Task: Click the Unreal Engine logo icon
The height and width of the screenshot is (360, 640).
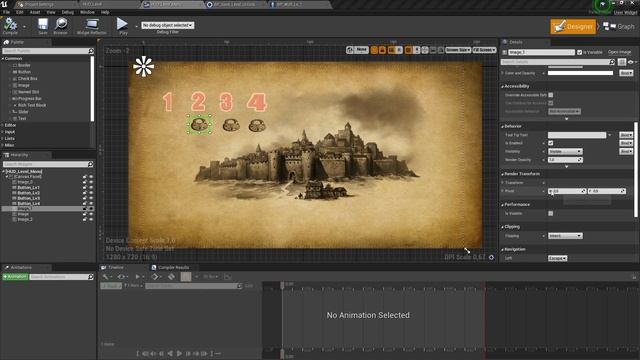Action: pyautogui.click(x=4, y=4)
